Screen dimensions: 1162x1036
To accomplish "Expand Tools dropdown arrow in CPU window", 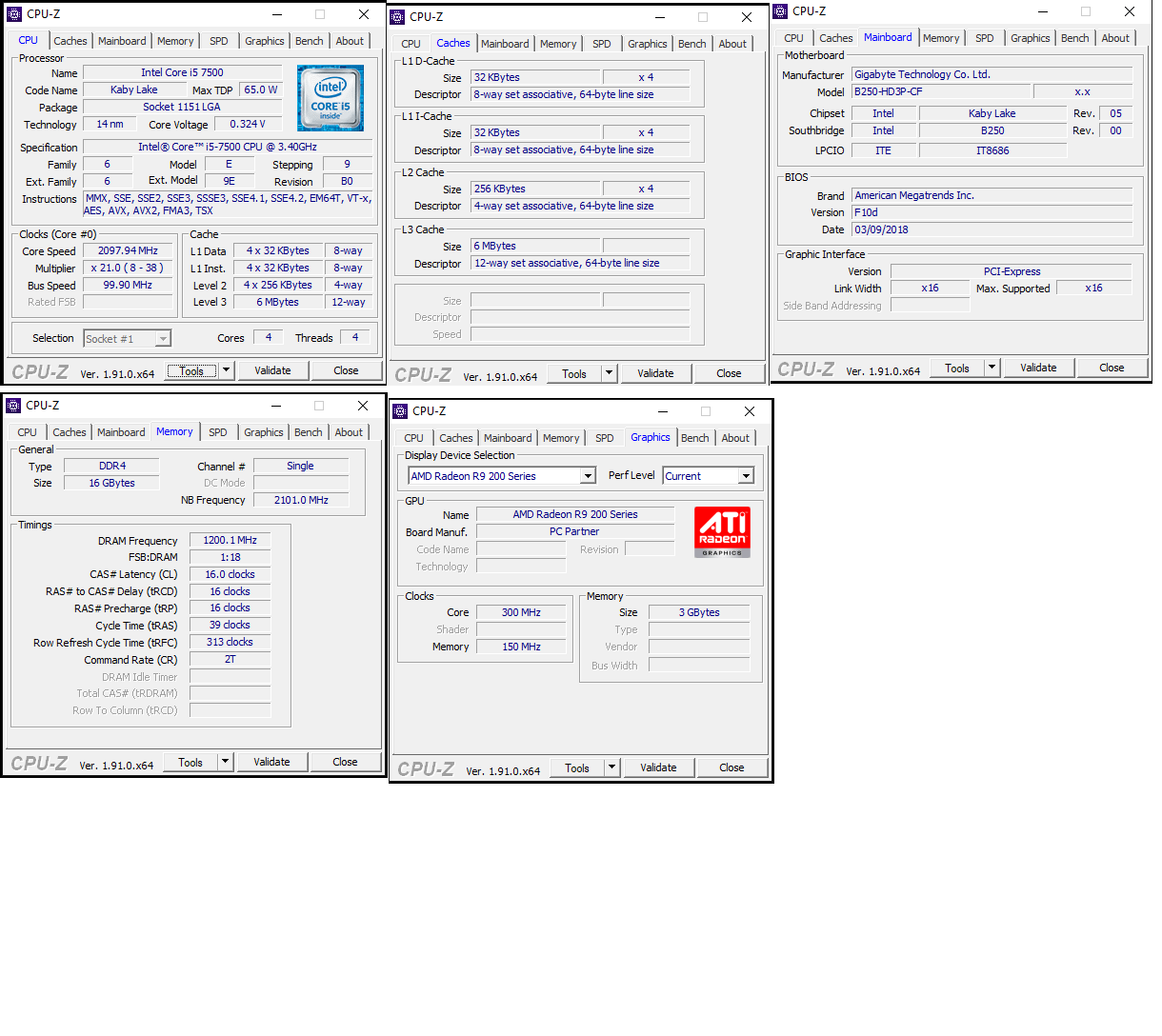I will click(226, 371).
